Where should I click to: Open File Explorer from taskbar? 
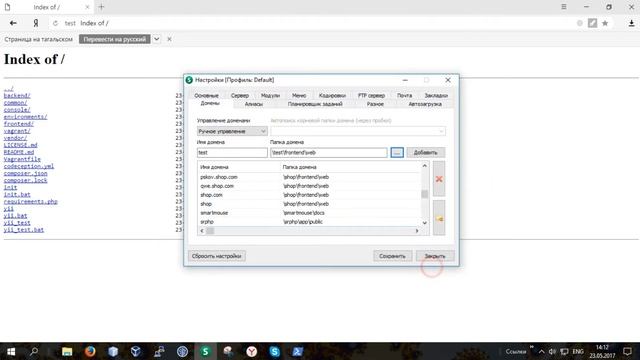pyautogui.click(x=67, y=351)
